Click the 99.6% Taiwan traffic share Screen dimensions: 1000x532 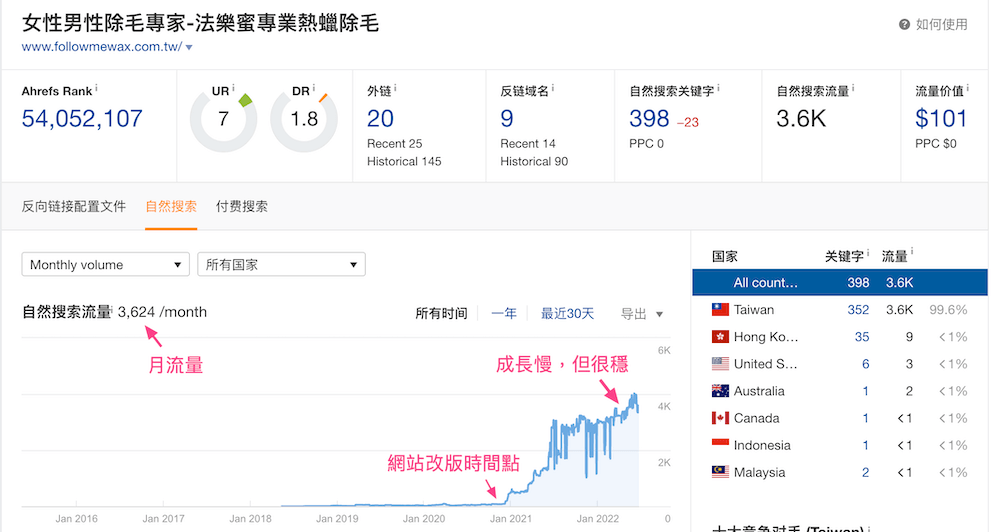click(948, 310)
